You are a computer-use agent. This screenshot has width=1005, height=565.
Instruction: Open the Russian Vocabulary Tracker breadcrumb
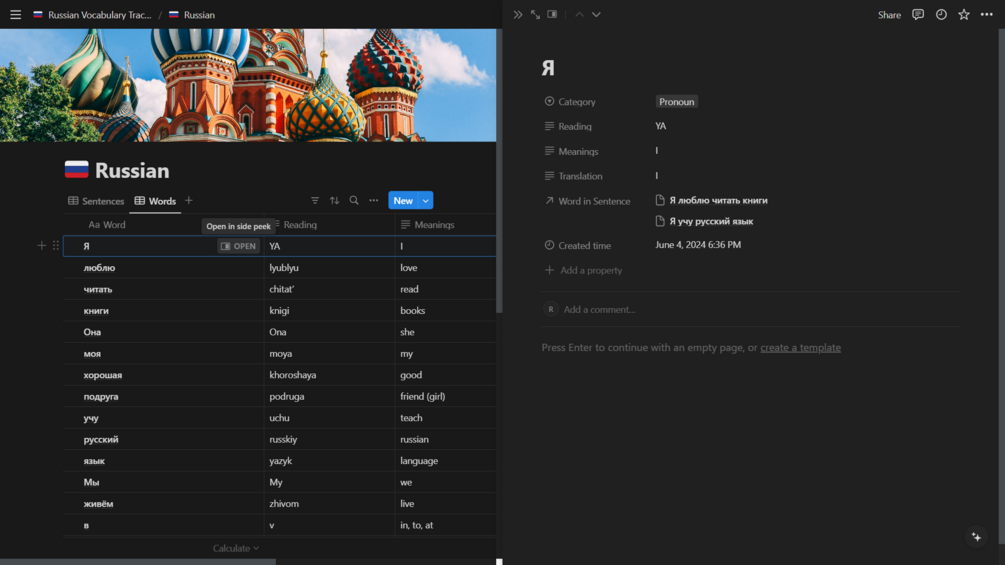pyautogui.click(x=92, y=15)
